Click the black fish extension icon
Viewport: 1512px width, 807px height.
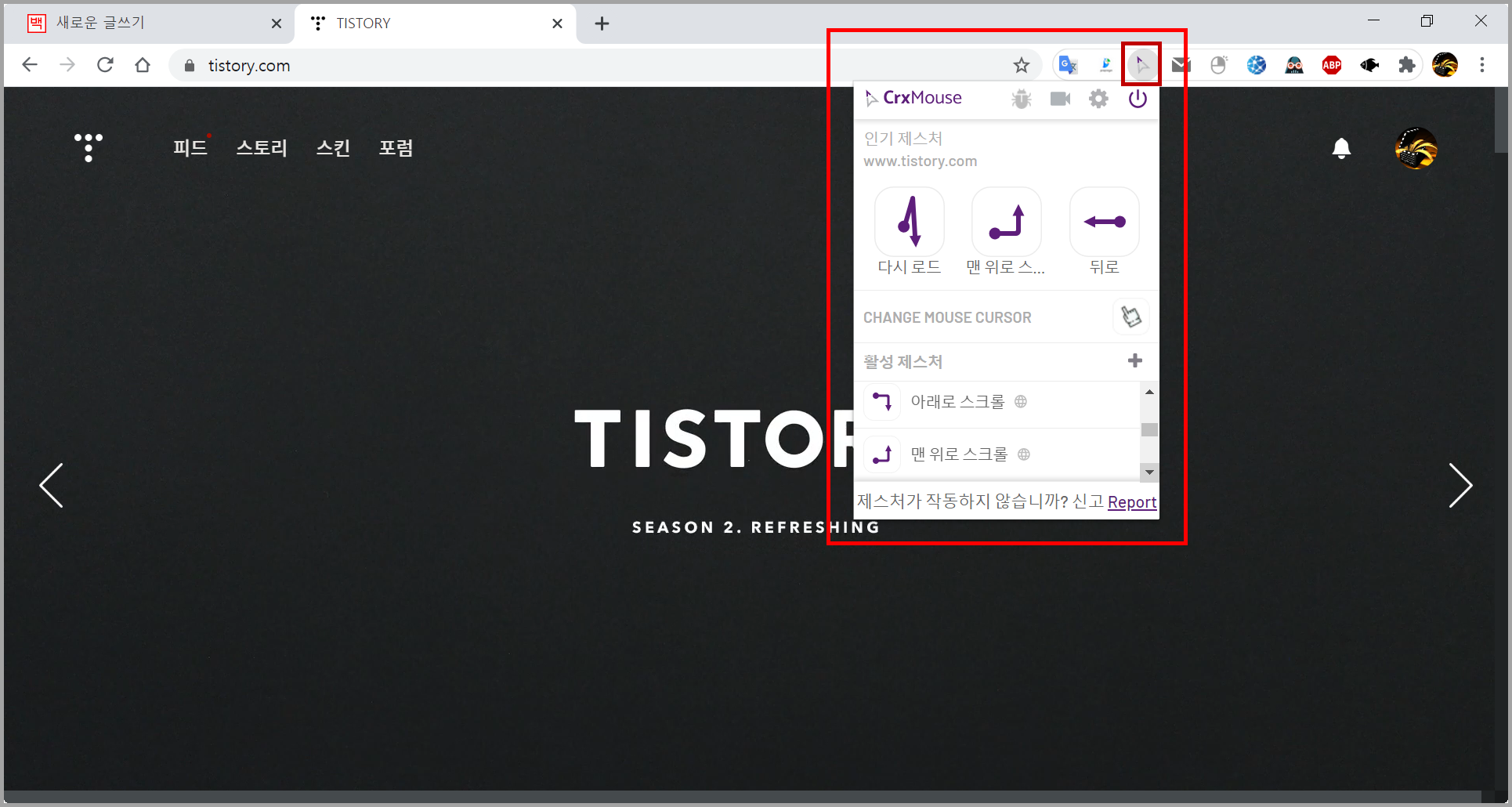[x=1369, y=65]
